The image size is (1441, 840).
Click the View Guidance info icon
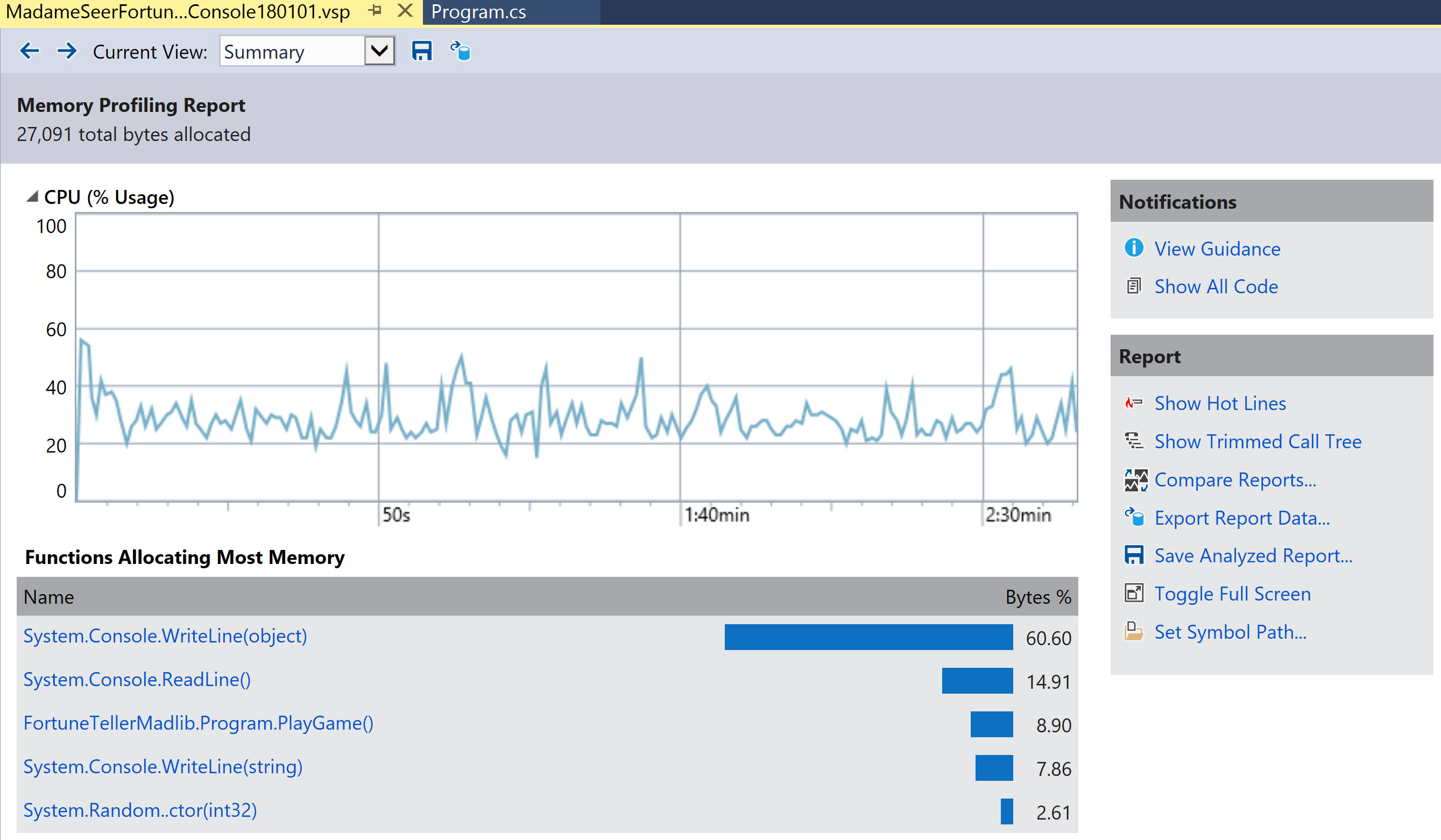[1134, 248]
